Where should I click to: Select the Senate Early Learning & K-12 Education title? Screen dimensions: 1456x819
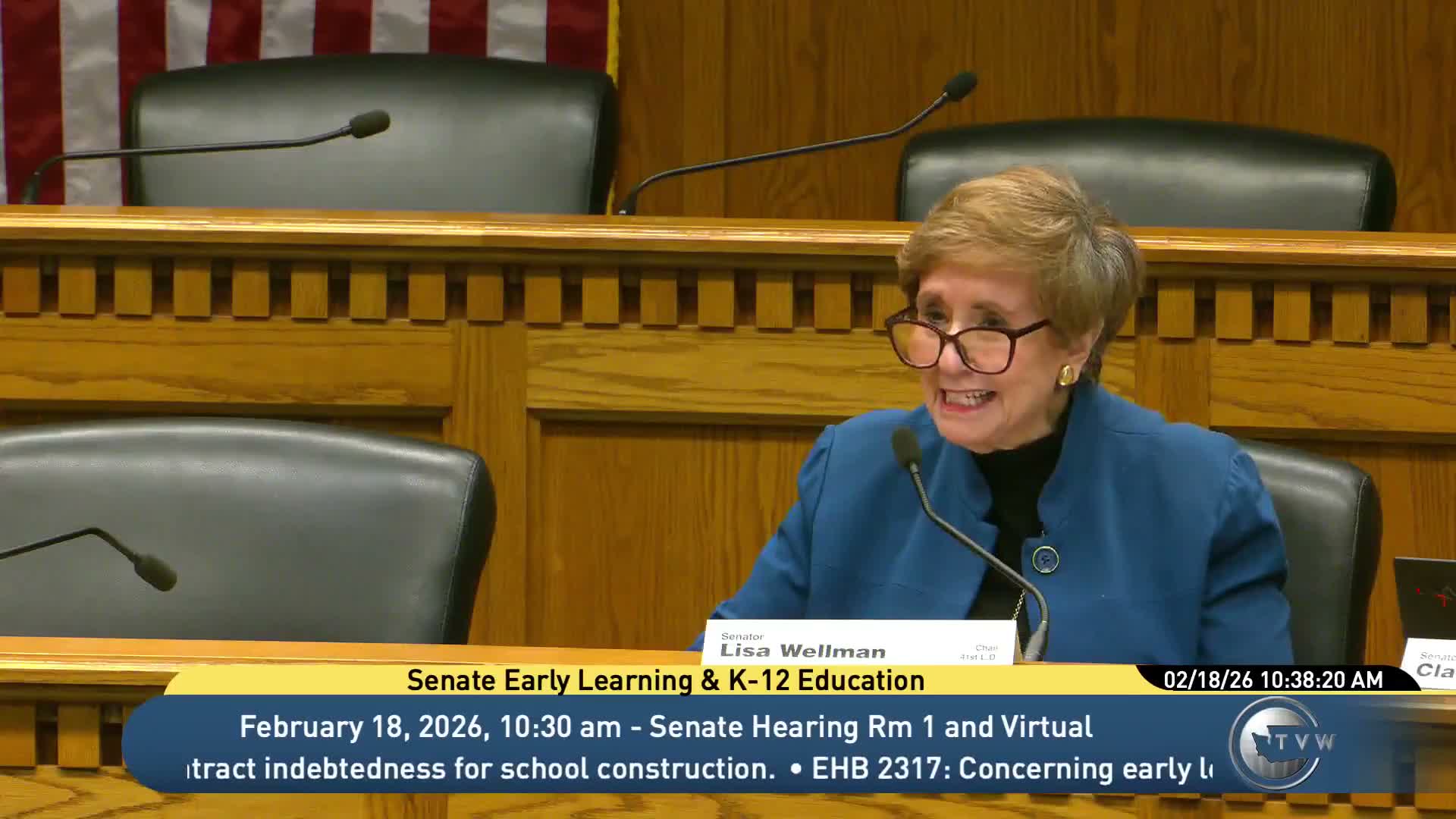[x=666, y=680]
